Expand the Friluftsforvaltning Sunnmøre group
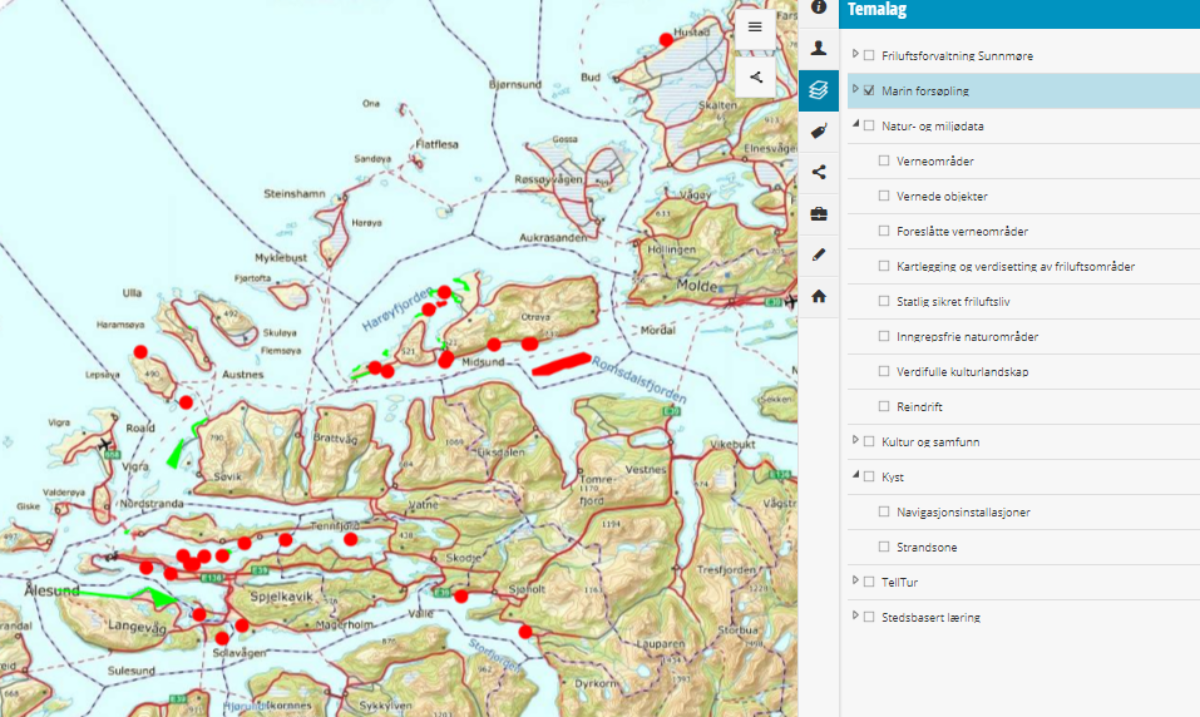Screen dimensions: 1200x717 pos(855,55)
